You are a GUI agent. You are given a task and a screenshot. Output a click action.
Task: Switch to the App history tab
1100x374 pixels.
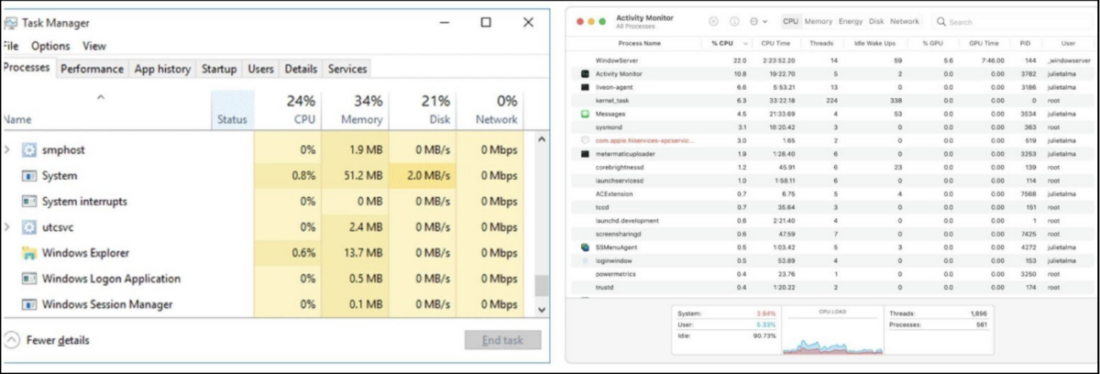coord(163,69)
